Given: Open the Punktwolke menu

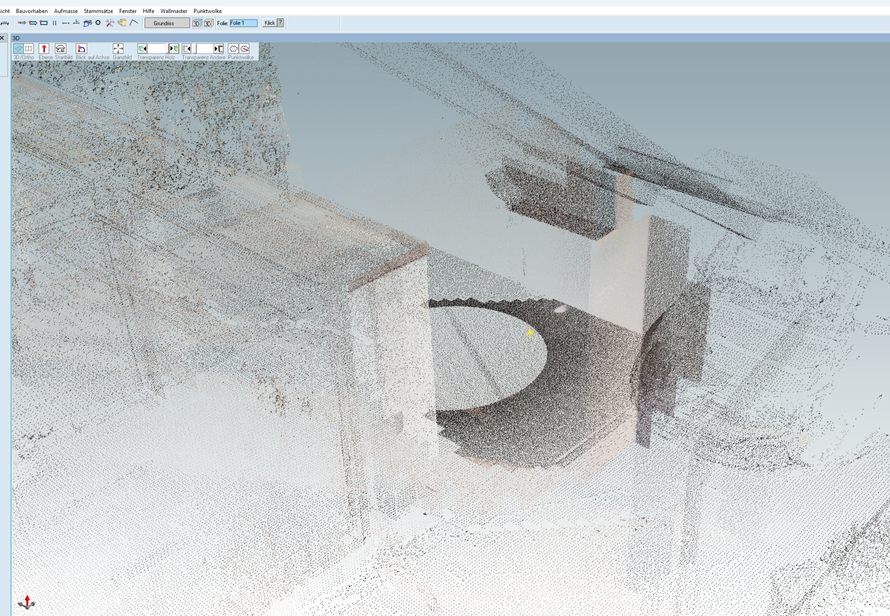Looking at the screenshot, I should (x=208, y=11).
